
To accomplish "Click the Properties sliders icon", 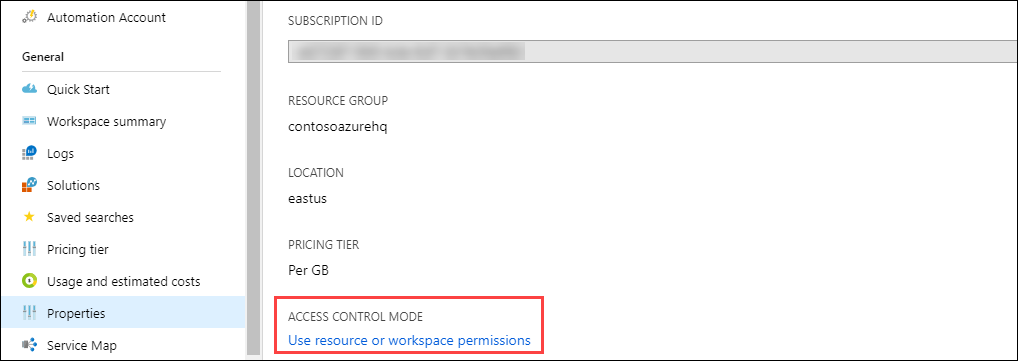I will (x=30, y=313).
